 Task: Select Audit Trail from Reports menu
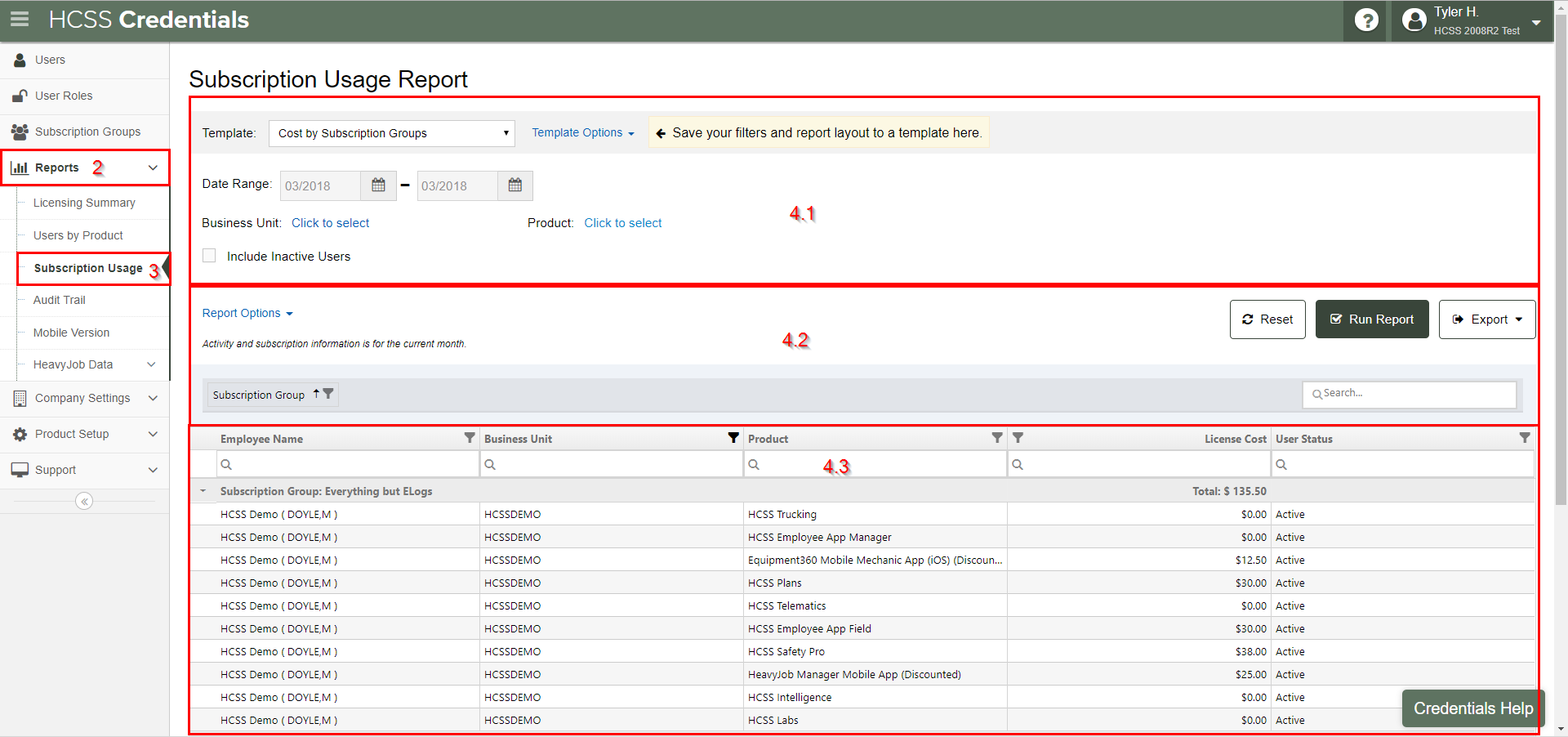[59, 300]
